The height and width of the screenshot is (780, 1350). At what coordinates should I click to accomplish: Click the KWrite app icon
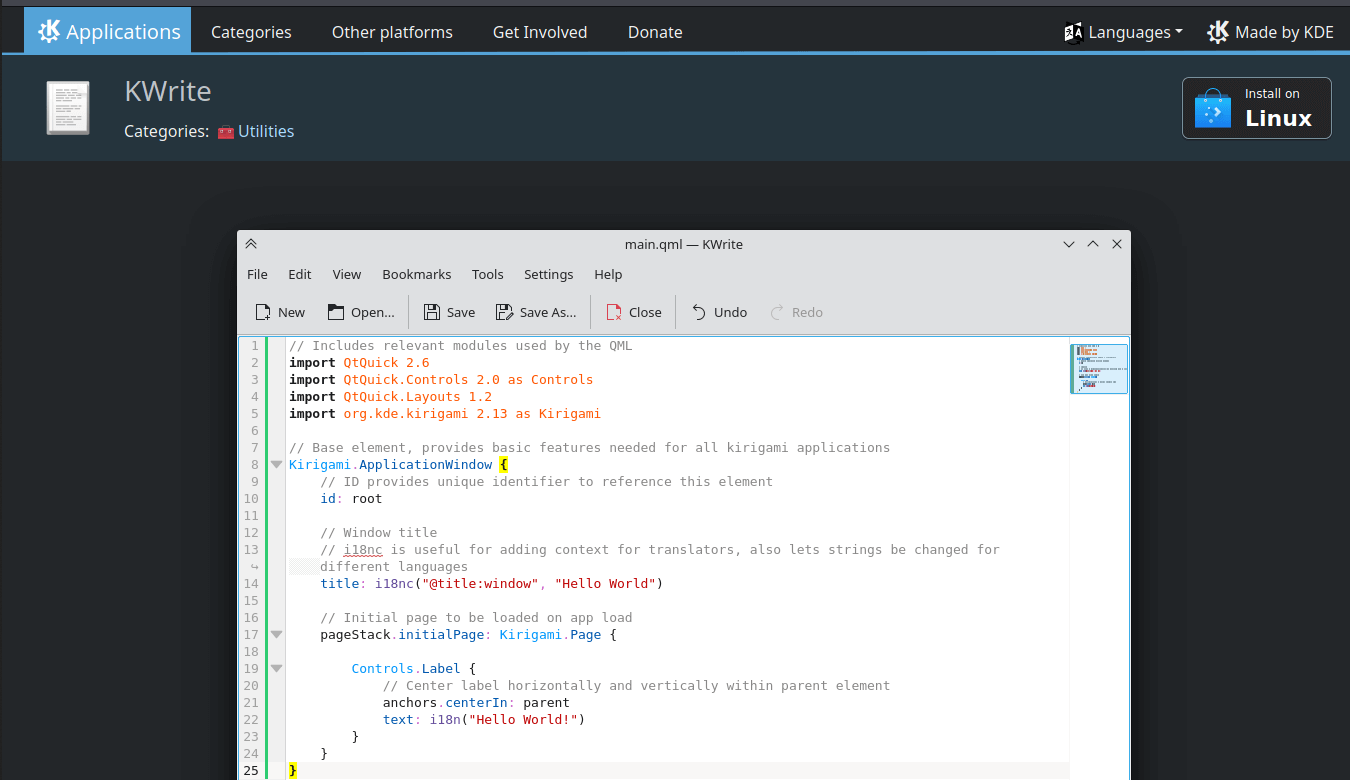pos(68,108)
